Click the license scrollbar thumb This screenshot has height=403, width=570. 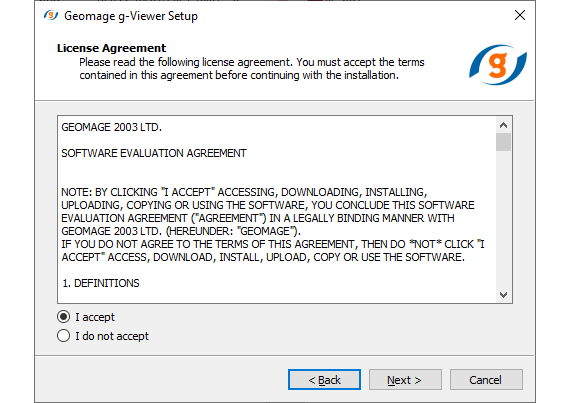pyautogui.click(x=503, y=142)
